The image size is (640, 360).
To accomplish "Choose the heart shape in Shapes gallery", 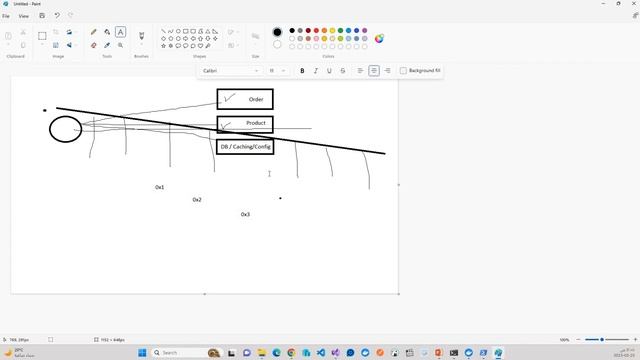I will 200,46.
